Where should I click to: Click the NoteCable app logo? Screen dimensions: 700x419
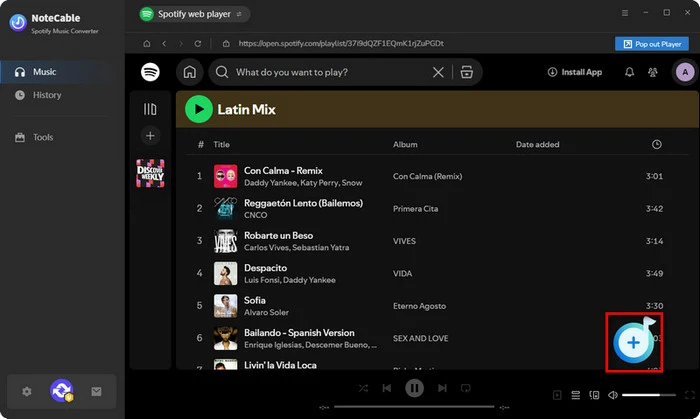pos(18,23)
